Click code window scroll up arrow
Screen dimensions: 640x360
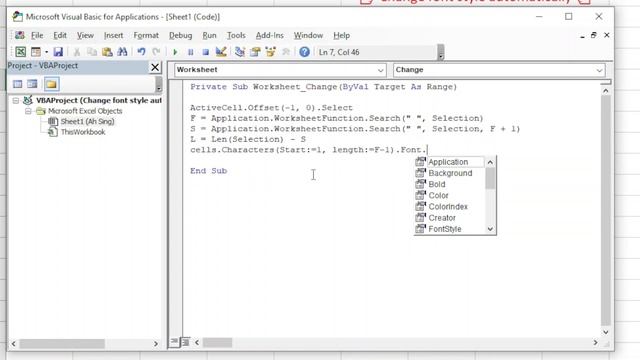pyautogui.click(x=606, y=91)
